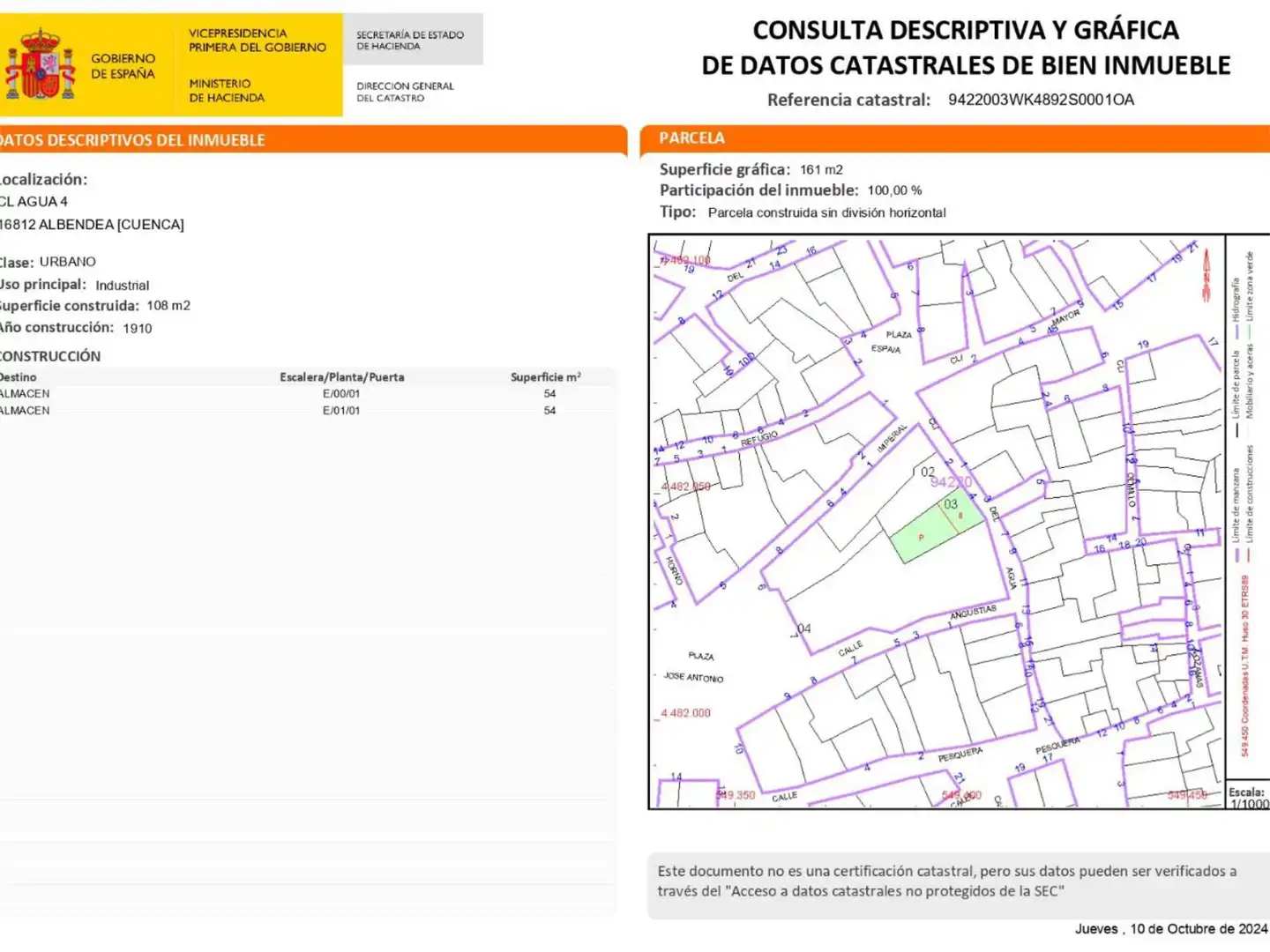Click the use value "Industrial"
Viewport: 1270px width, 952px height.
point(123,286)
